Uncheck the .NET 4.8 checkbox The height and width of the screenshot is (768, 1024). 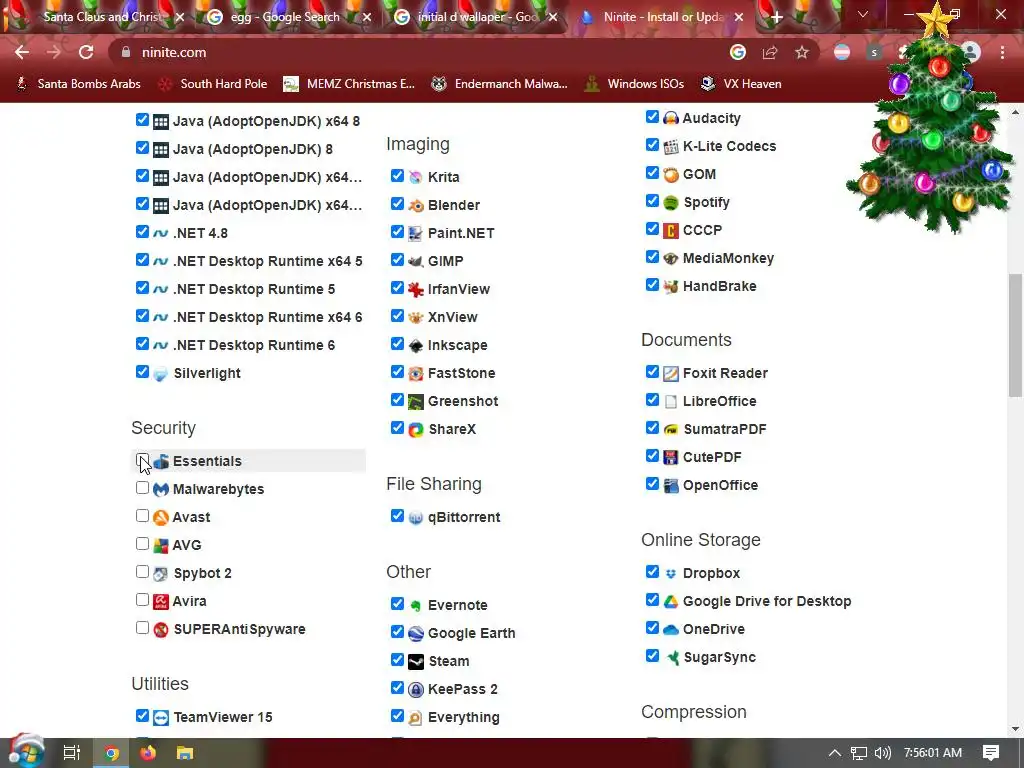point(142,232)
